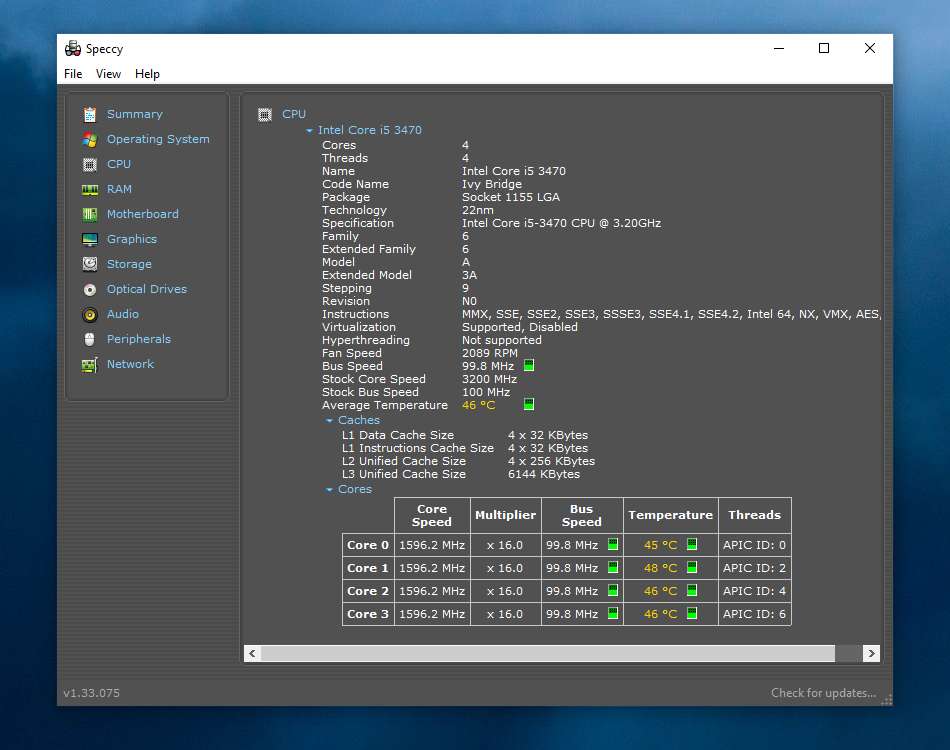950x750 pixels.
Task: Show Optical Drives details
Action: point(147,289)
